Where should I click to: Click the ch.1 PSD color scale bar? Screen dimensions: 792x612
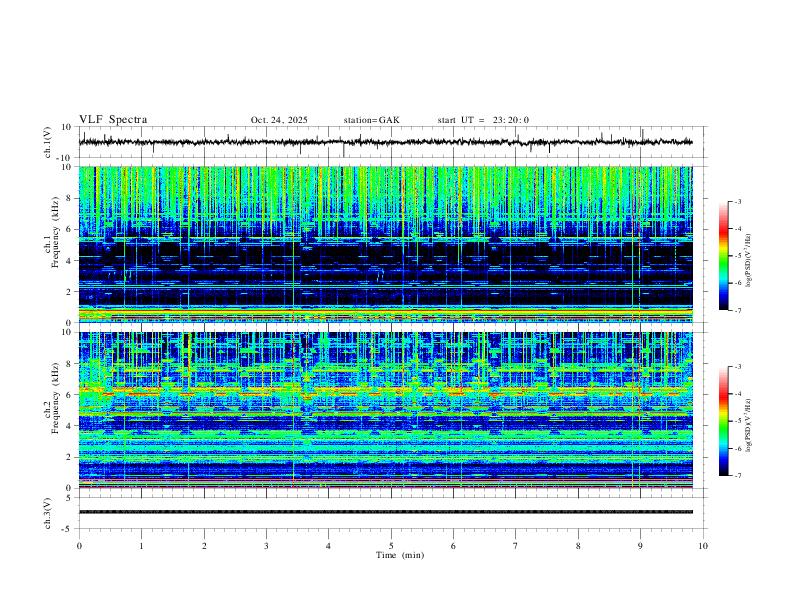tap(723, 256)
